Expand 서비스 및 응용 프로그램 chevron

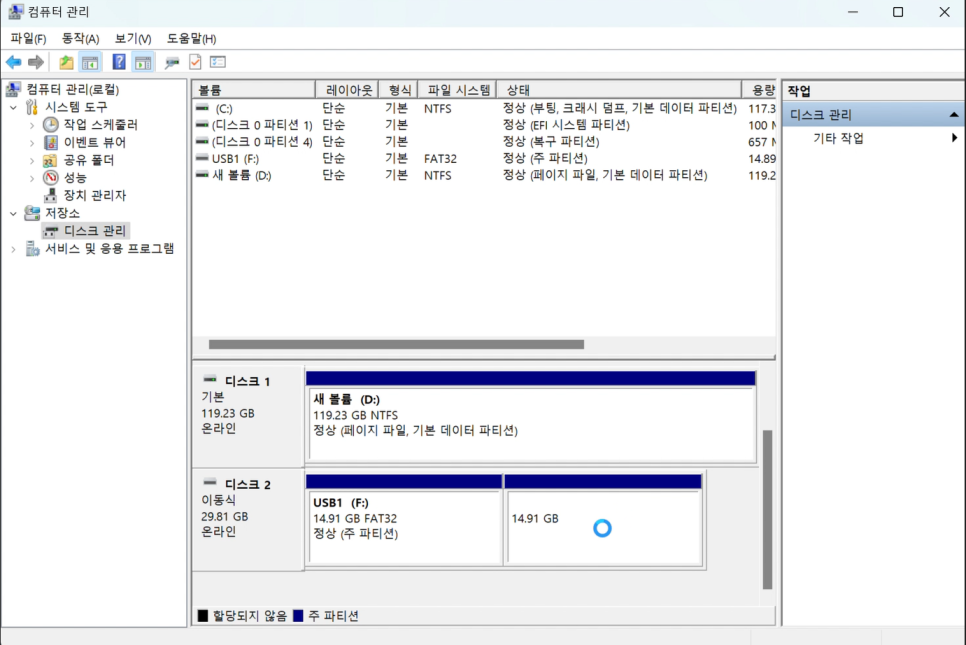14,249
